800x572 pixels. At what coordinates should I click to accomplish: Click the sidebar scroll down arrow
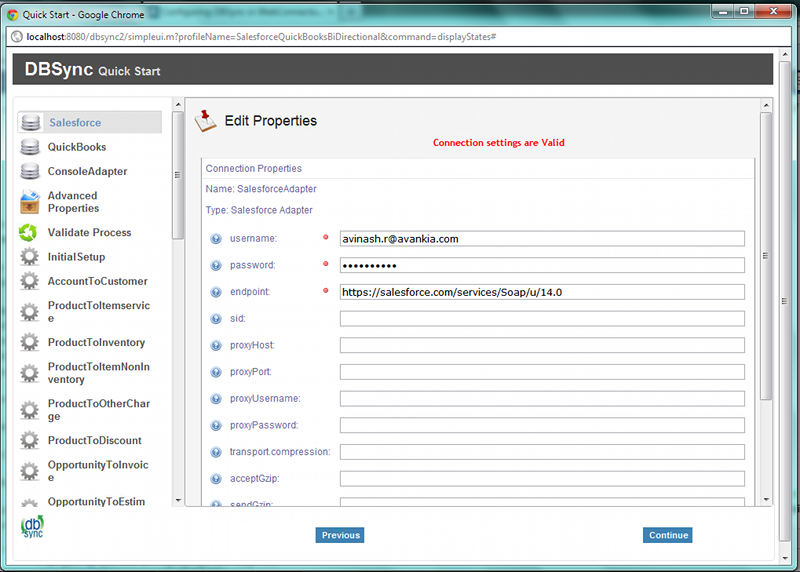[178, 500]
